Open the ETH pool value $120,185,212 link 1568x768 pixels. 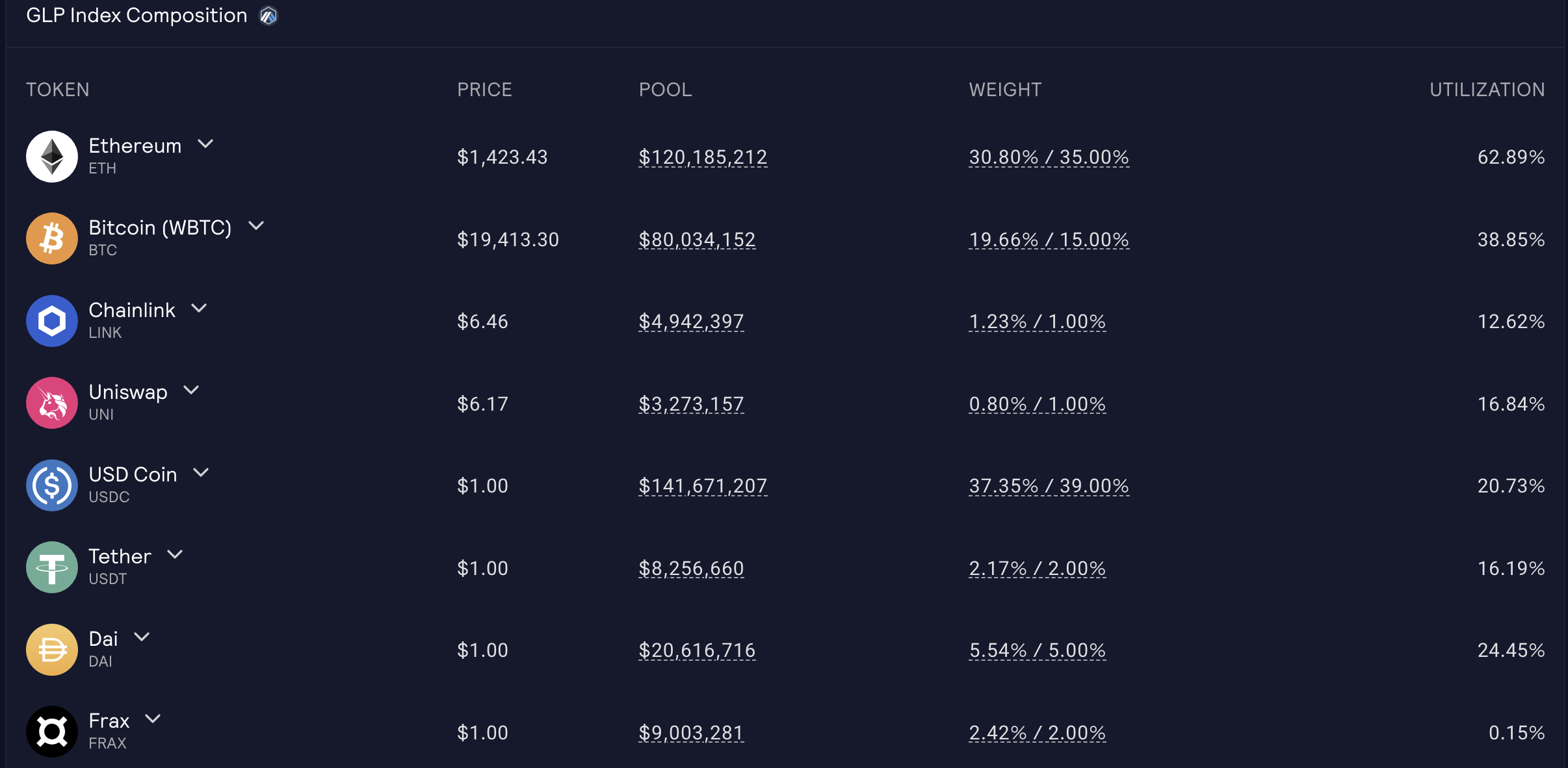pyautogui.click(x=703, y=156)
